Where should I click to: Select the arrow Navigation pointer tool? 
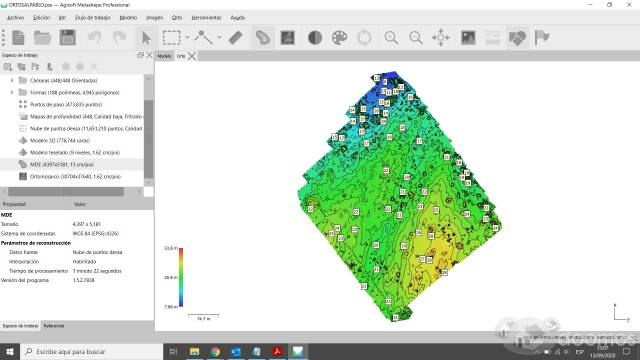146,38
